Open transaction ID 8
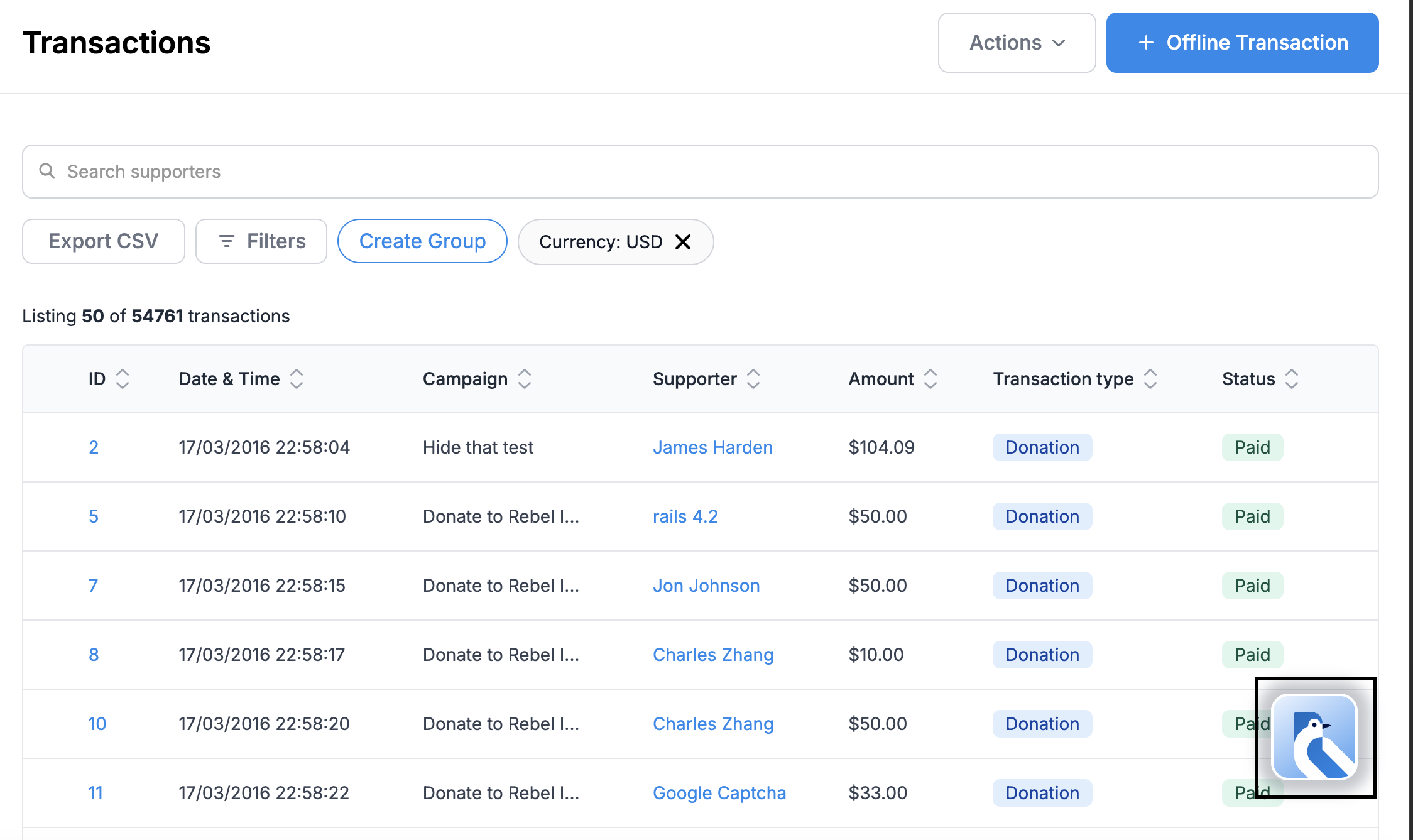 coord(94,655)
